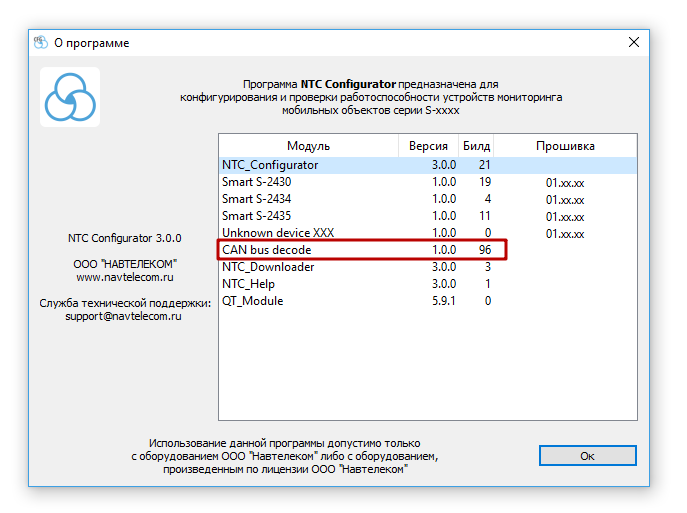687x513 pixels.
Task: Click build number 19 of Smart S-2430
Action: (485, 182)
